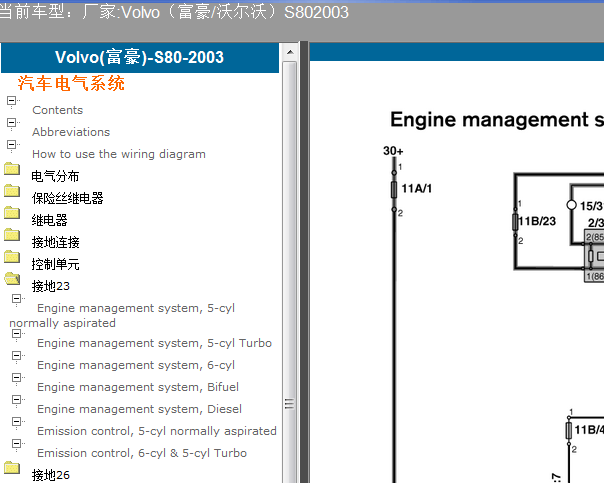Click the Volvo(富豪)-S80-2003 header
604x483 pixels.
[139, 57]
